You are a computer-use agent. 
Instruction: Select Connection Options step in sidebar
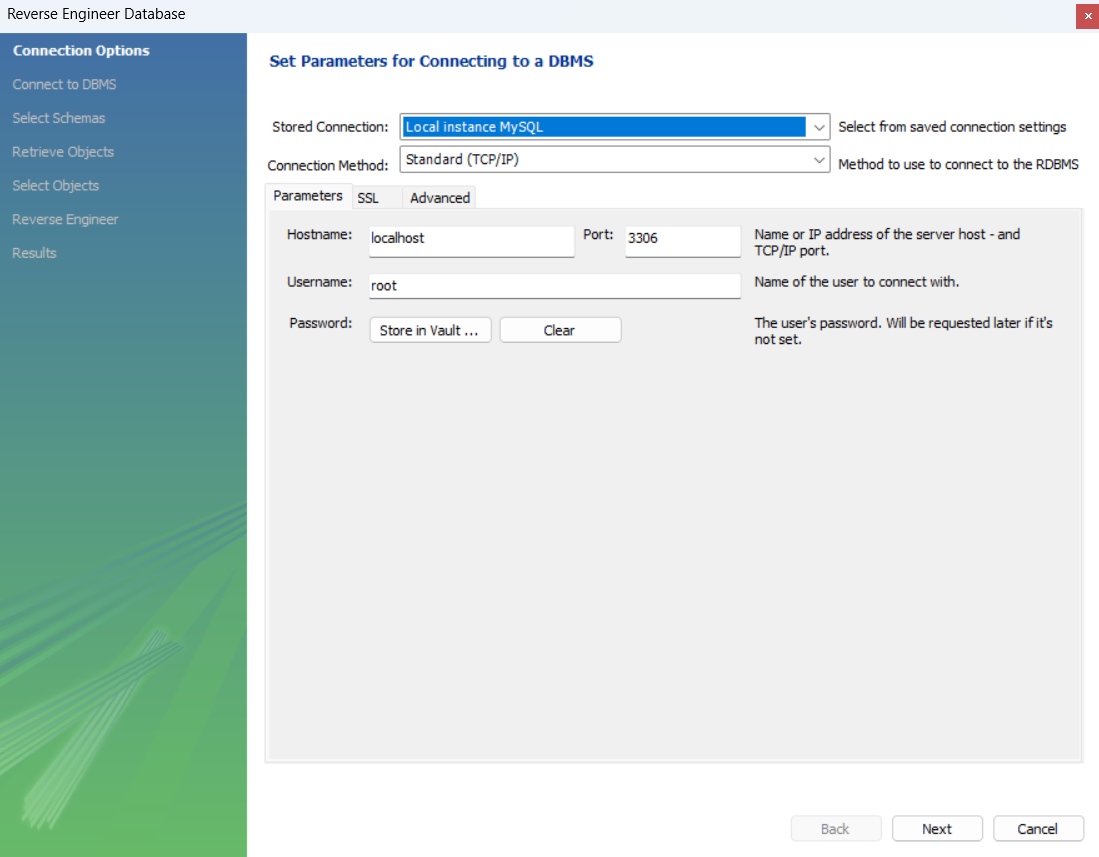coord(81,50)
